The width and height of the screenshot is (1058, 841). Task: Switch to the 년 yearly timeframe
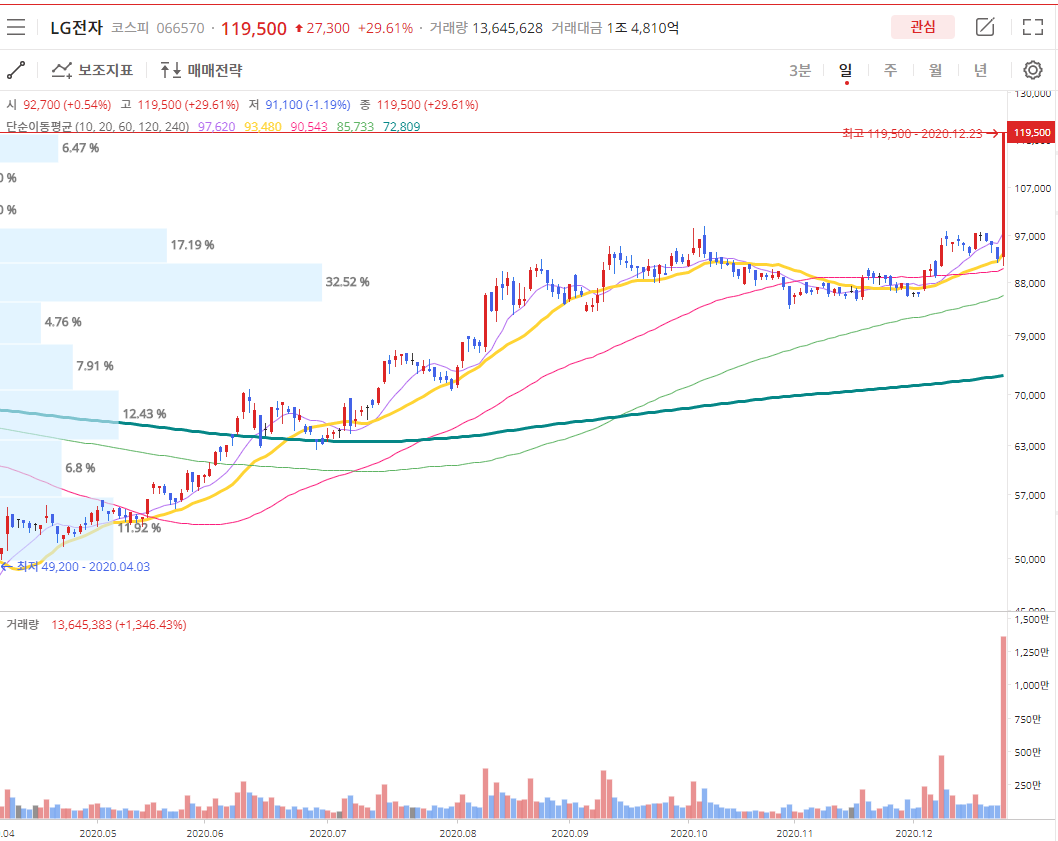pos(980,70)
